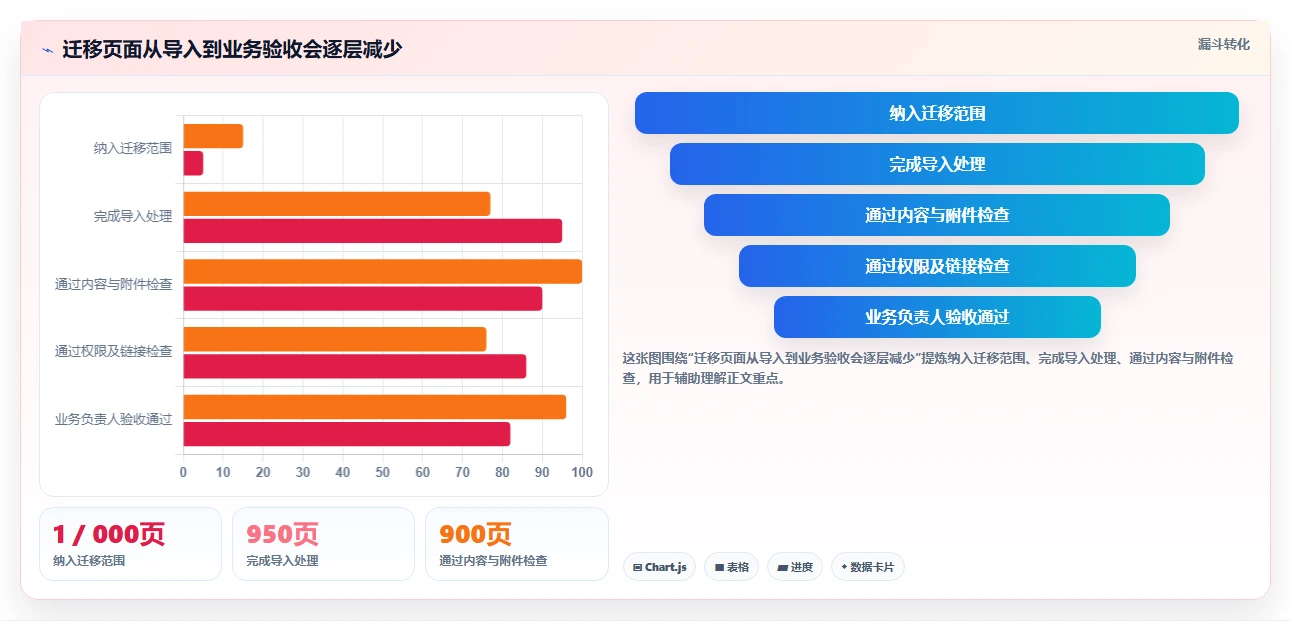This screenshot has height=621, width=1291.
Task: Open the 900页 data card
Action: 517,544
